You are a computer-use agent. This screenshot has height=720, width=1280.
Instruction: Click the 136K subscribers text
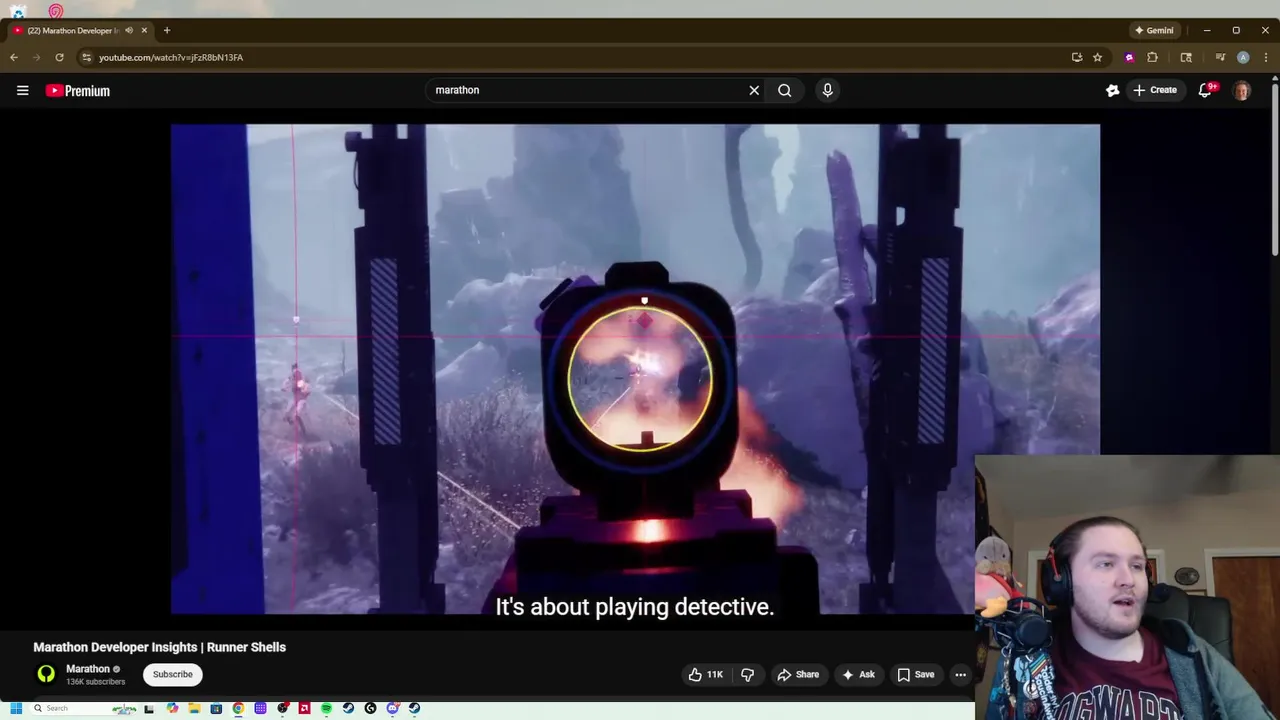[96, 682]
